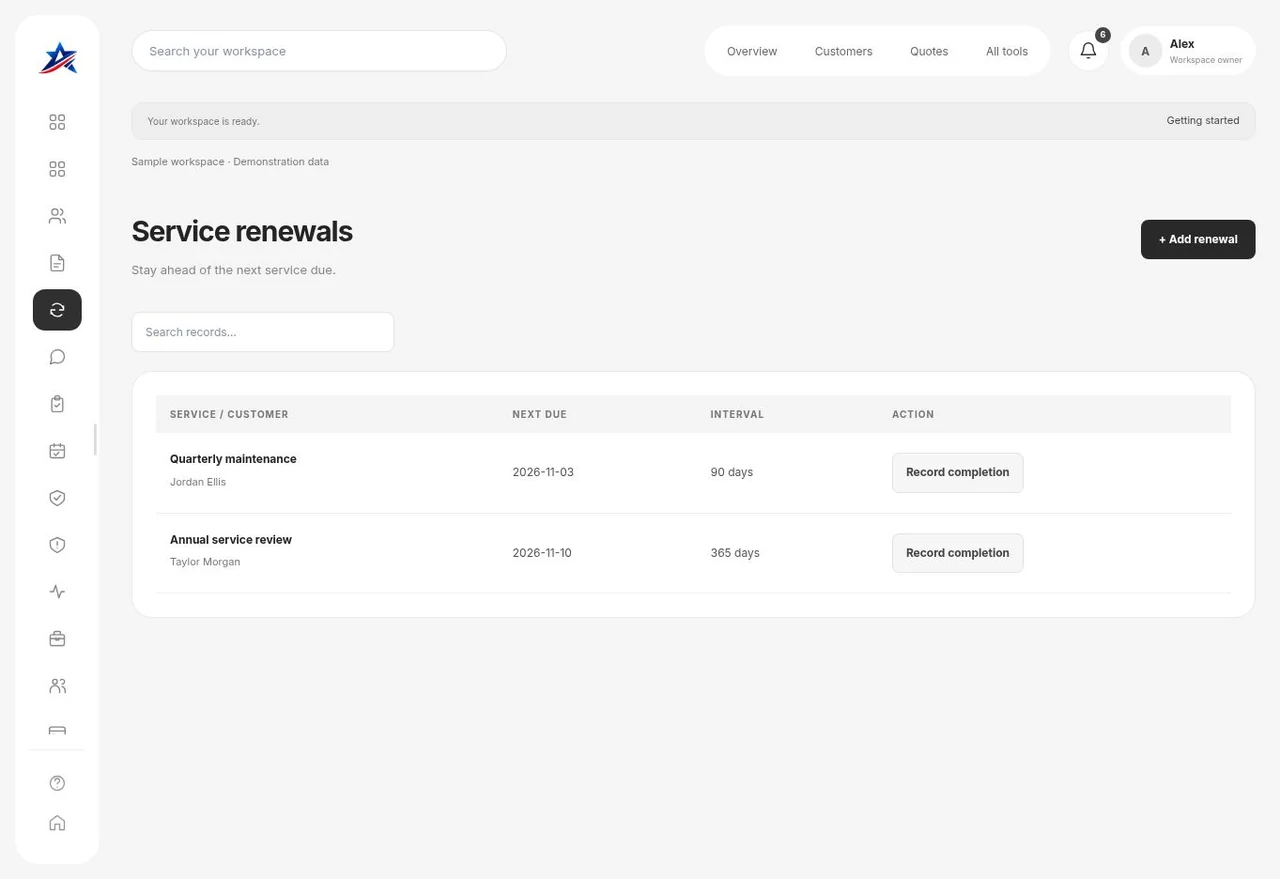Switch to the Quotes tab
This screenshot has height=879, width=1280.
pos(929,51)
